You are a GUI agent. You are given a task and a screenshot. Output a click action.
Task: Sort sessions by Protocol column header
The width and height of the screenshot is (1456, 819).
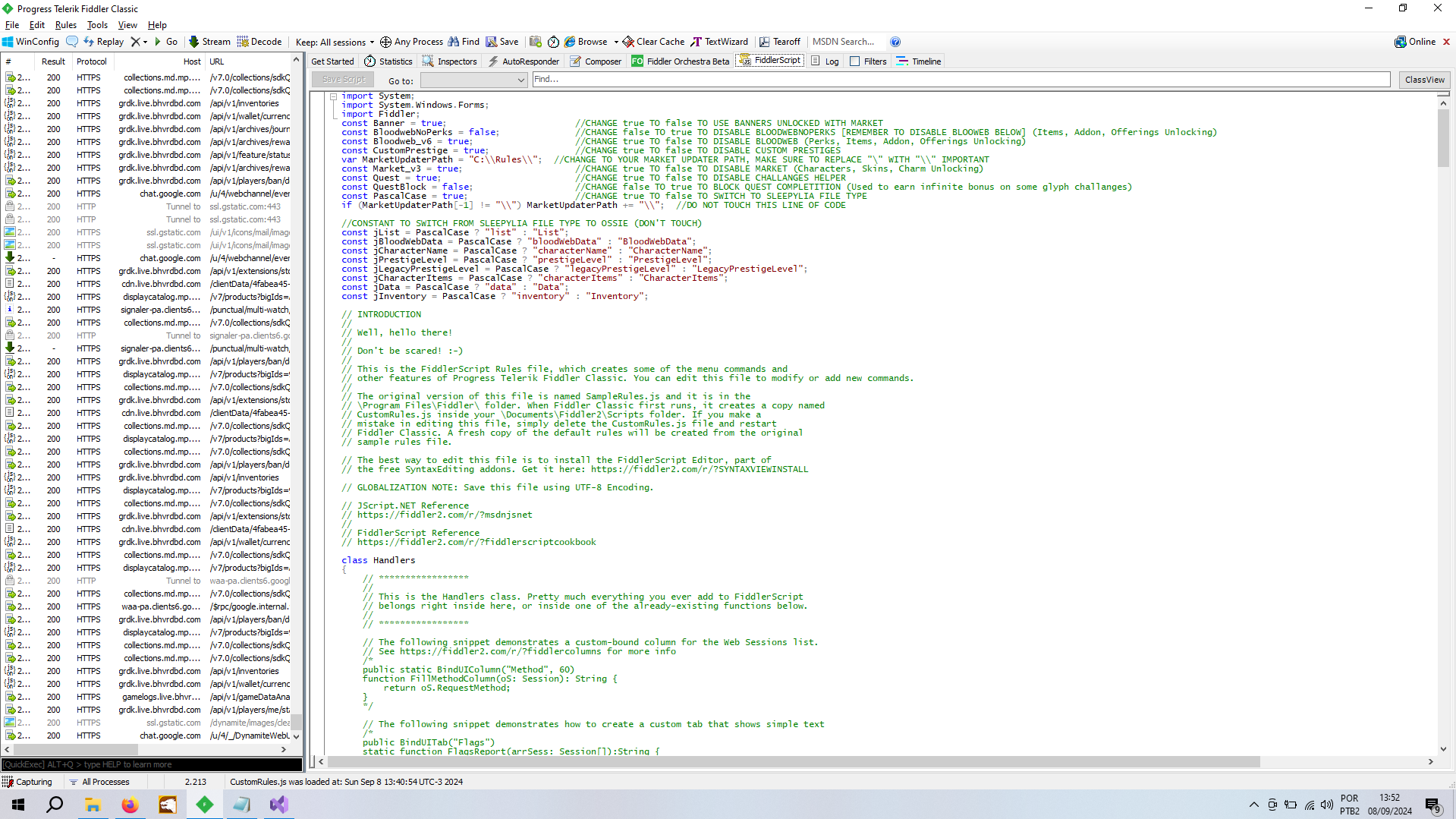91,61
